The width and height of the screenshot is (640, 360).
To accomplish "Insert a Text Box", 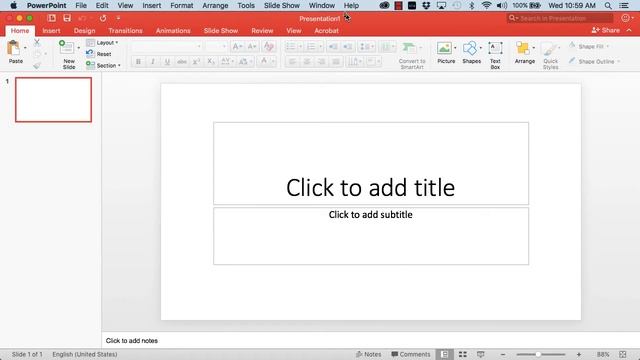I will click(495, 55).
